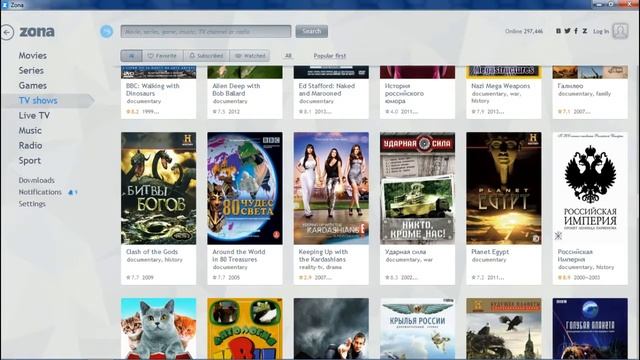Open Downloads page
This screenshot has height=360, width=640.
coord(36,180)
